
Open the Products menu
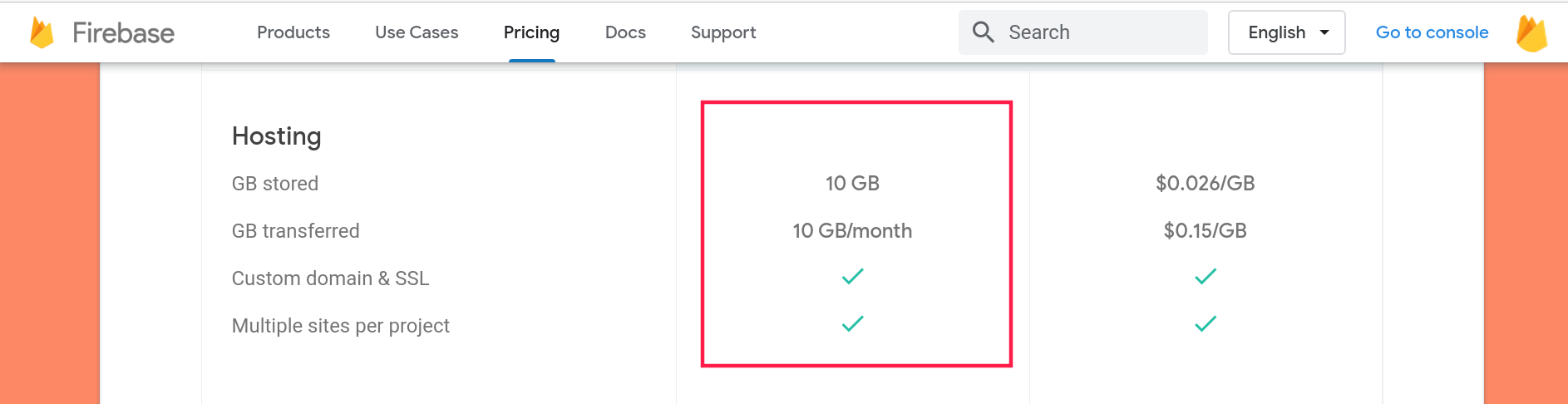click(x=293, y=32)
